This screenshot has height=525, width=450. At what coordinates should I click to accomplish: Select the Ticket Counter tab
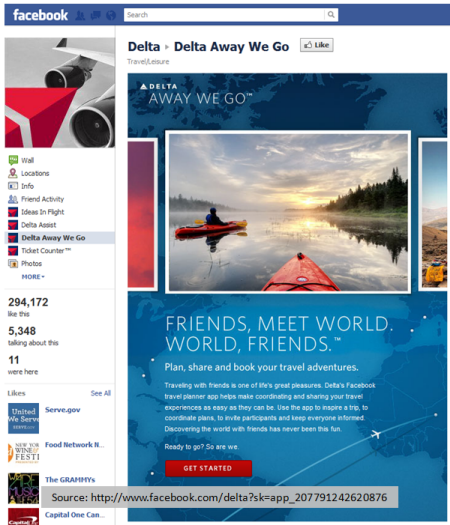pos(46,251)
